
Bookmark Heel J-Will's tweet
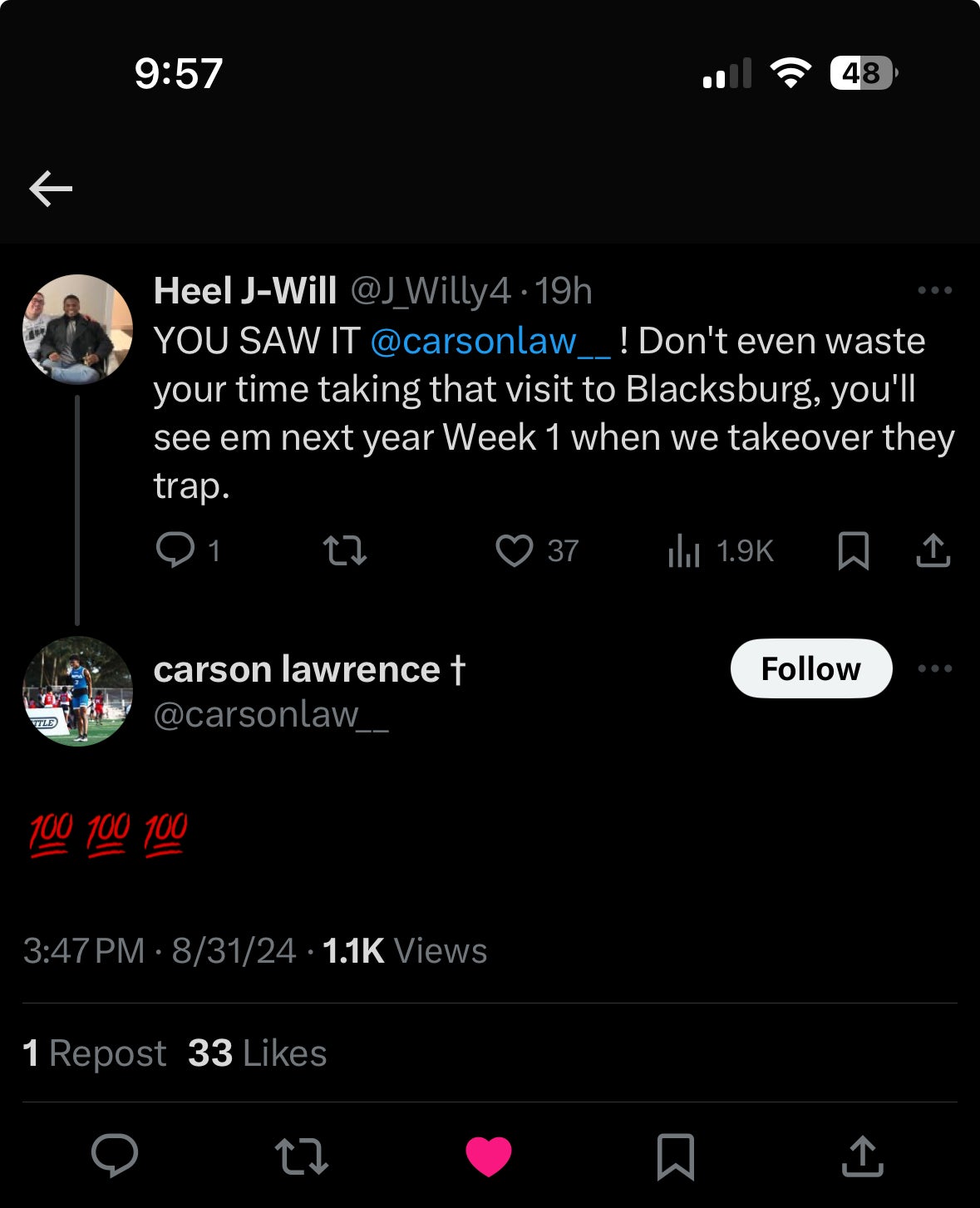854,550
